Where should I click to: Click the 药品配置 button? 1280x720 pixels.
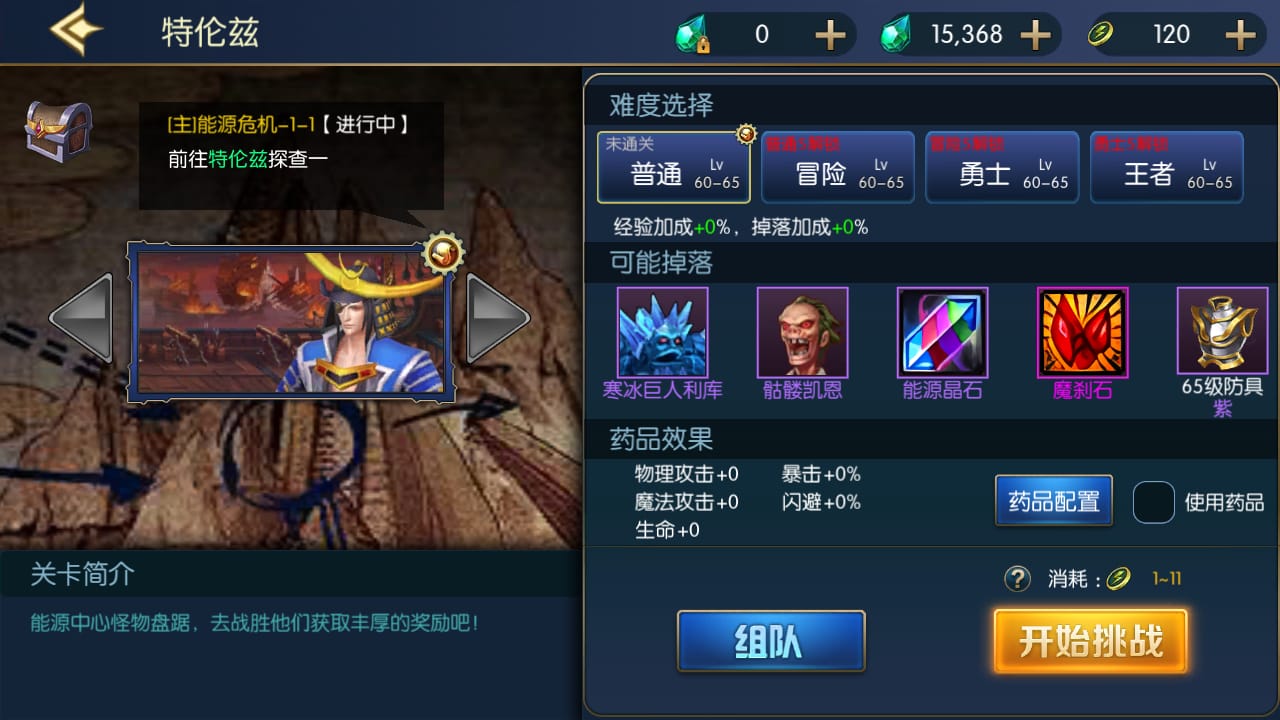[x=1054, y=501]
